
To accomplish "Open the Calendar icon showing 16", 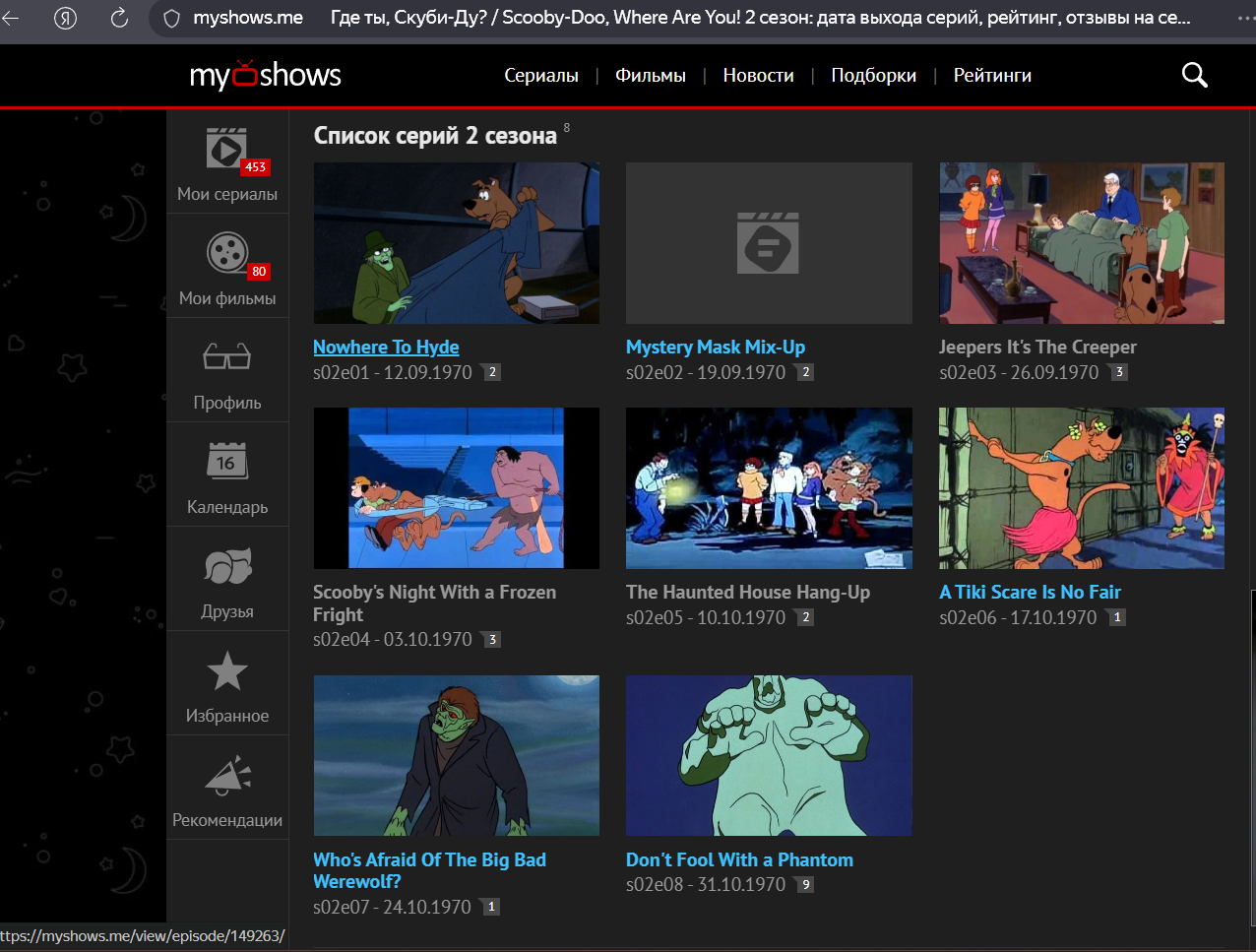I will [x=227, y=461].
